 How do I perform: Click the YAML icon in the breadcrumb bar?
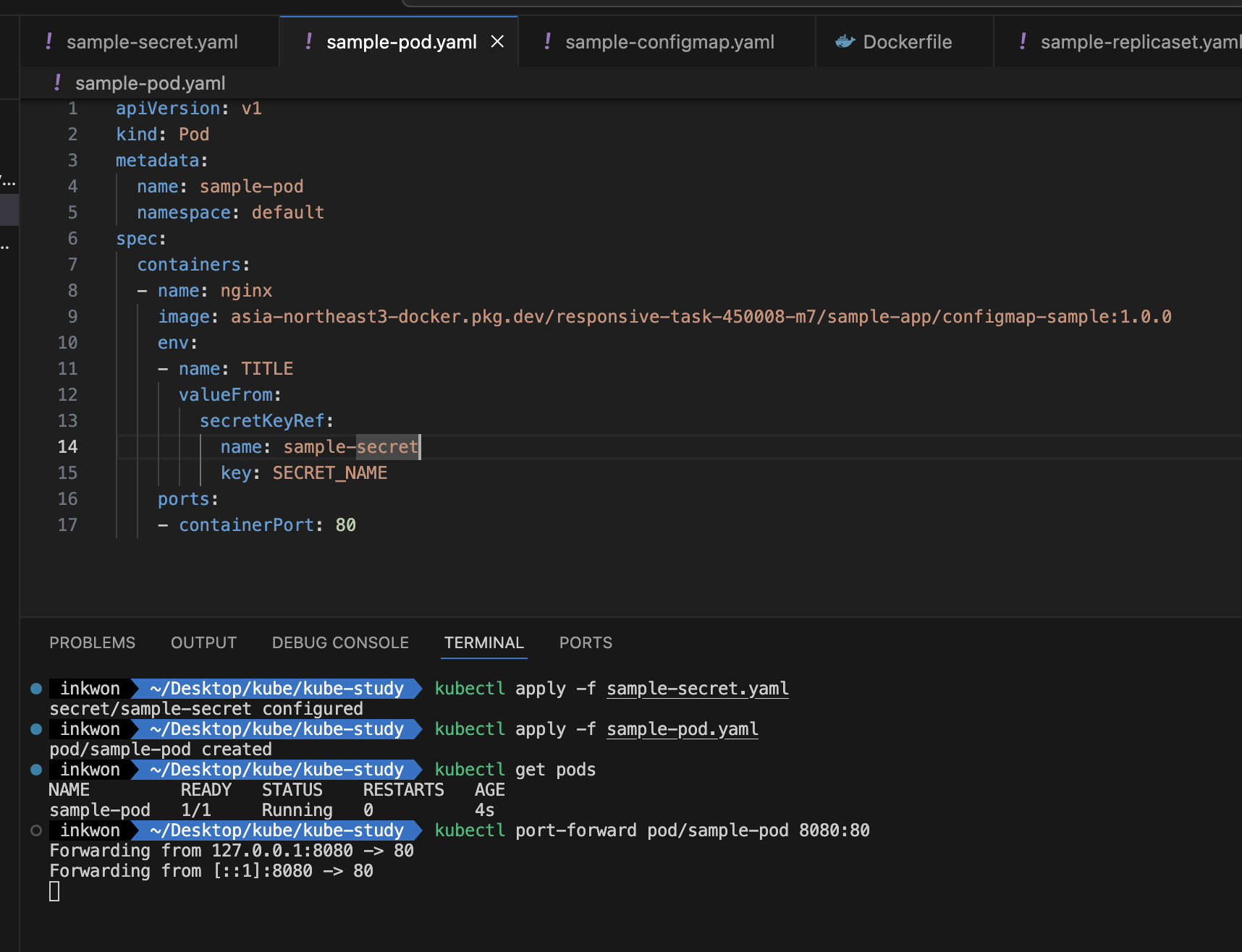pyautogui.click(x=57, y=83)
